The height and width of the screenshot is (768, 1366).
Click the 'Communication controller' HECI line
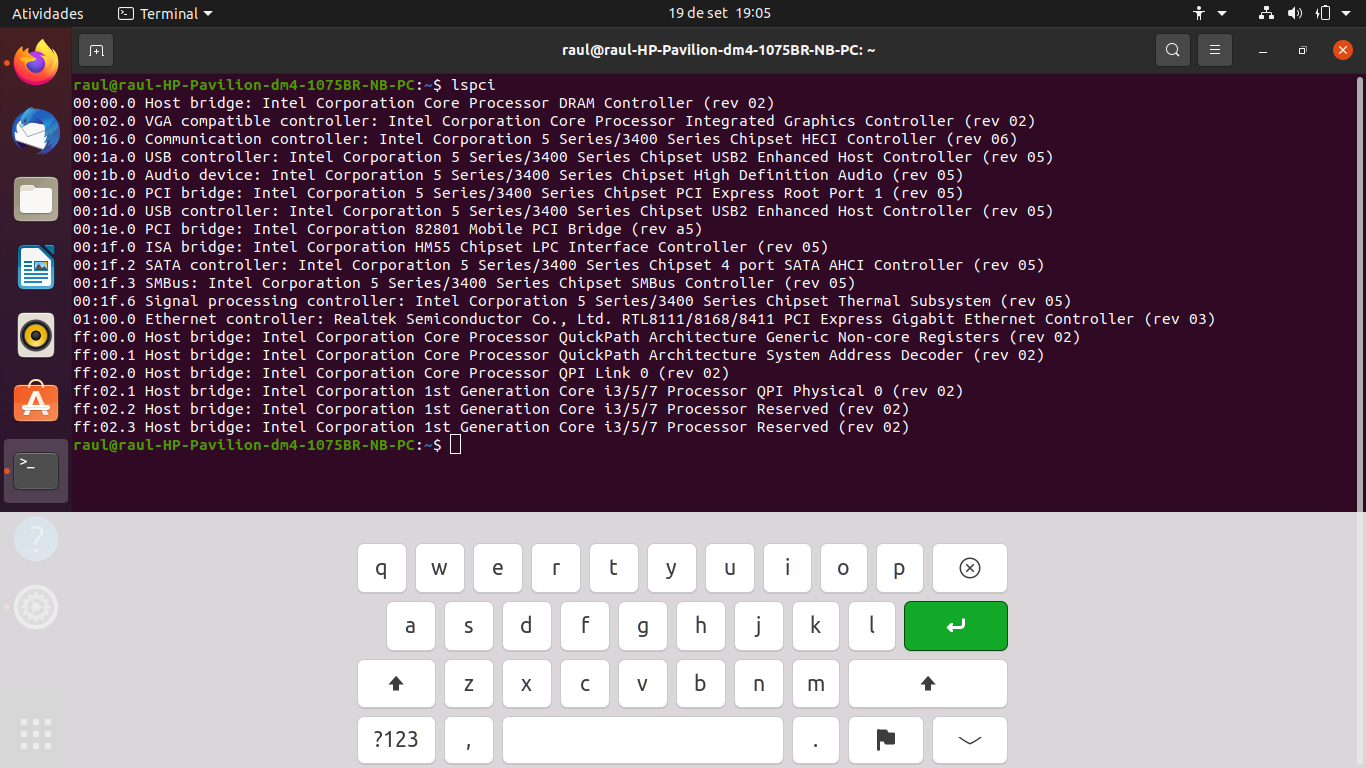(545, 139)
